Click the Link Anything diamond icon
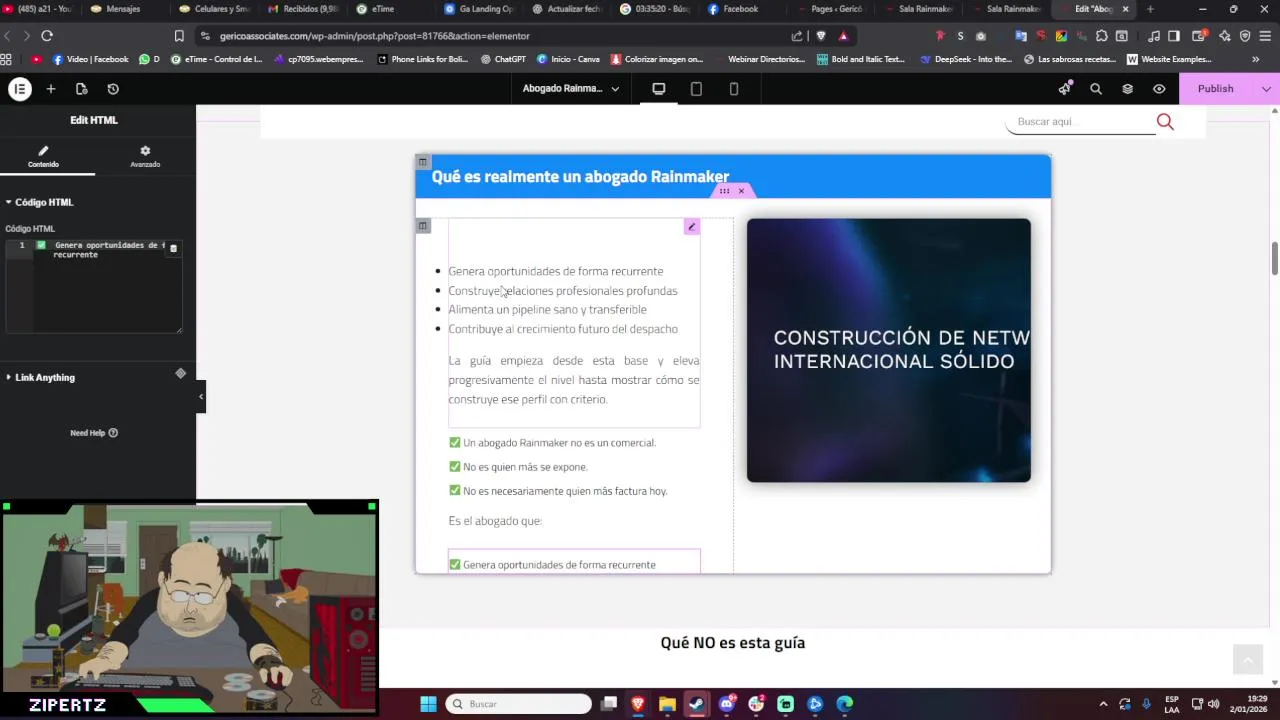1280x720 pixels. [181, 374]
